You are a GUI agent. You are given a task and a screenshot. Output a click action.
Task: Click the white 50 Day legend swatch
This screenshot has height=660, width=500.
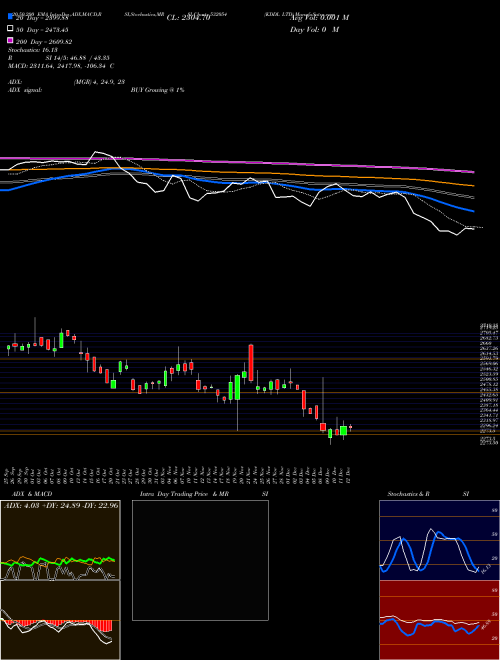(x=10, y=29)
